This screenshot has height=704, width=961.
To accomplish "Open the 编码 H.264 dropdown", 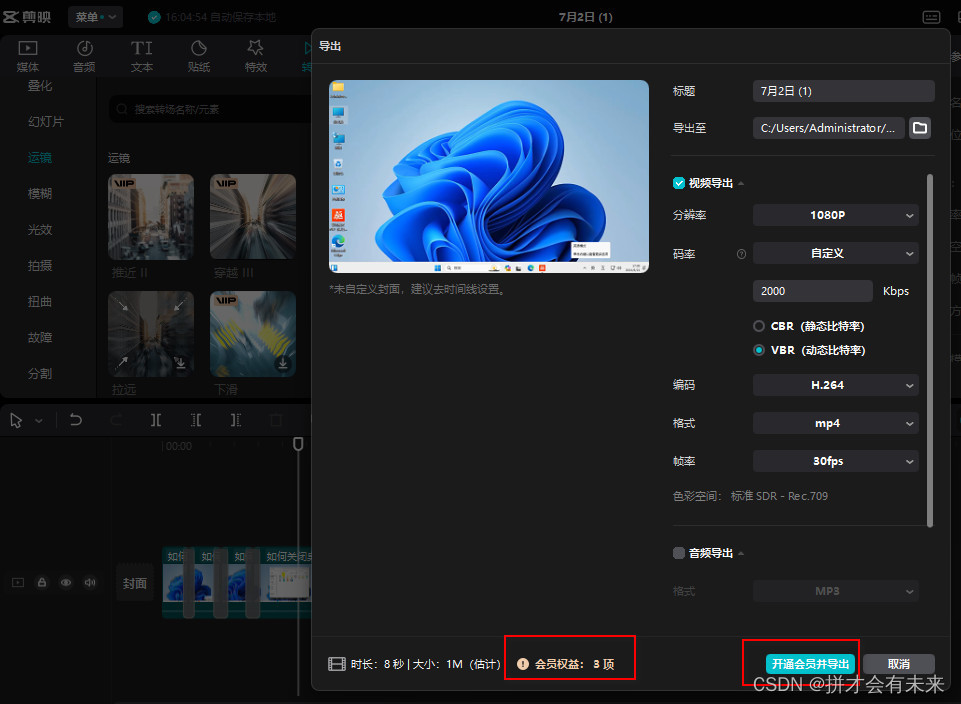I will pyautogui.click(x=835, y=385).
